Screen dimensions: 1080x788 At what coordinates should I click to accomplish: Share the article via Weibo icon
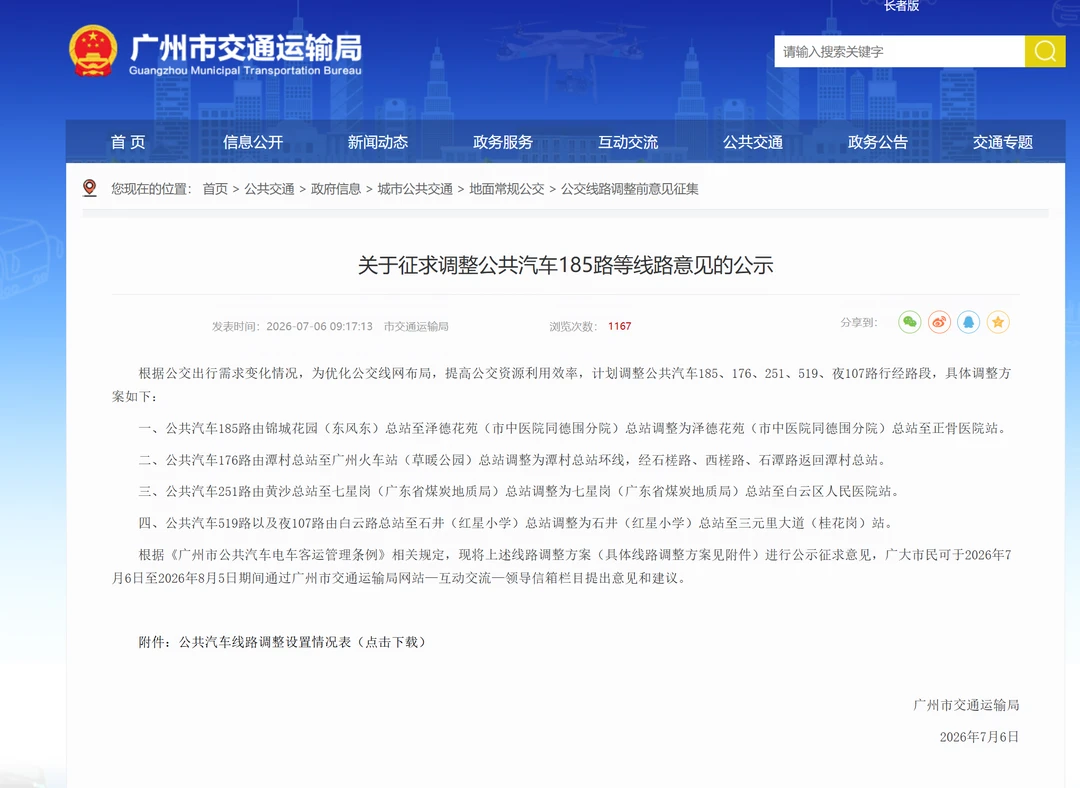(x=939, y=322)
